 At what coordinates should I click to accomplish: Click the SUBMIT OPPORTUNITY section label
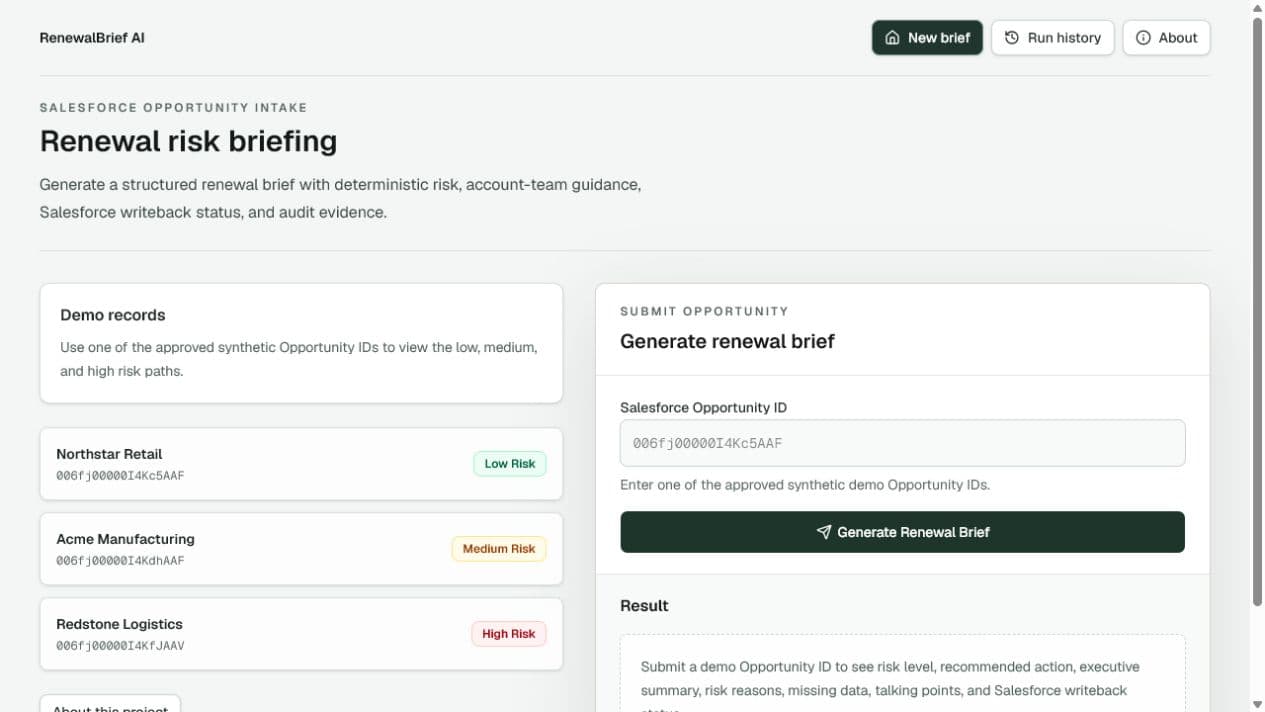tap(704, 311)
